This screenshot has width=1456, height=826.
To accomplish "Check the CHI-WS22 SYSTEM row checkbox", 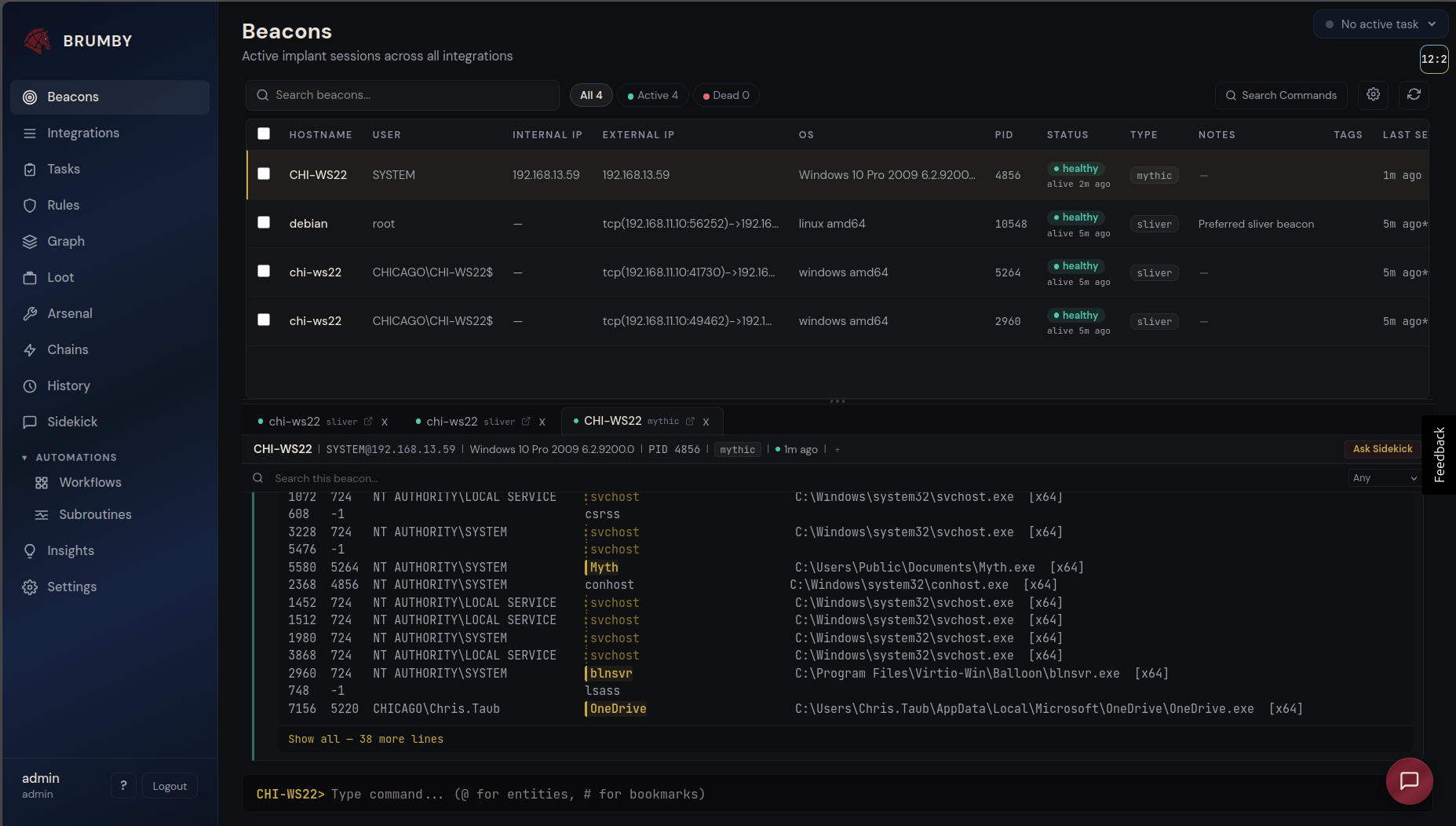I will [x=264, y=174].
